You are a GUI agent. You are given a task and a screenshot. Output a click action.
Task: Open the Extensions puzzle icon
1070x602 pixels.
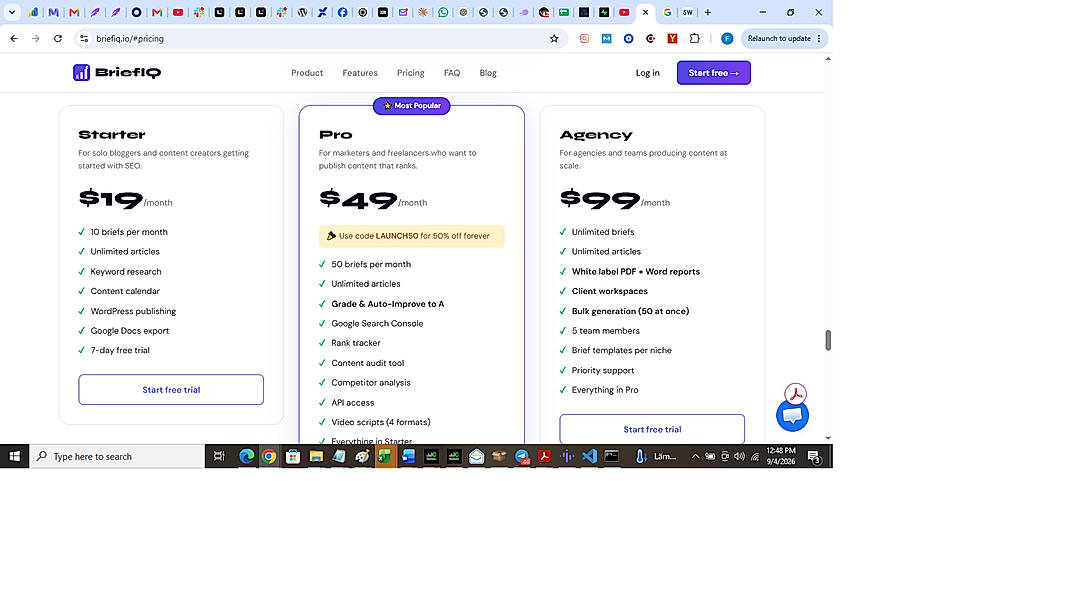coord(695,39)
